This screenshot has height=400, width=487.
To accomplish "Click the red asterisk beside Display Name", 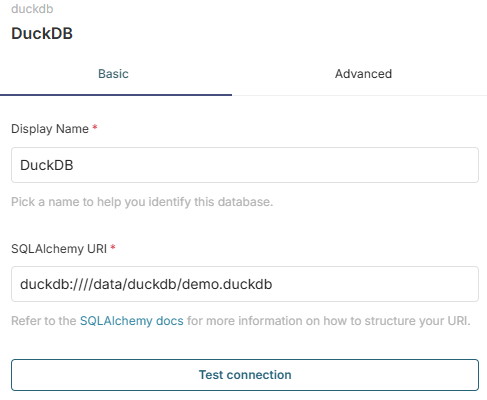I will coord(95,127).
